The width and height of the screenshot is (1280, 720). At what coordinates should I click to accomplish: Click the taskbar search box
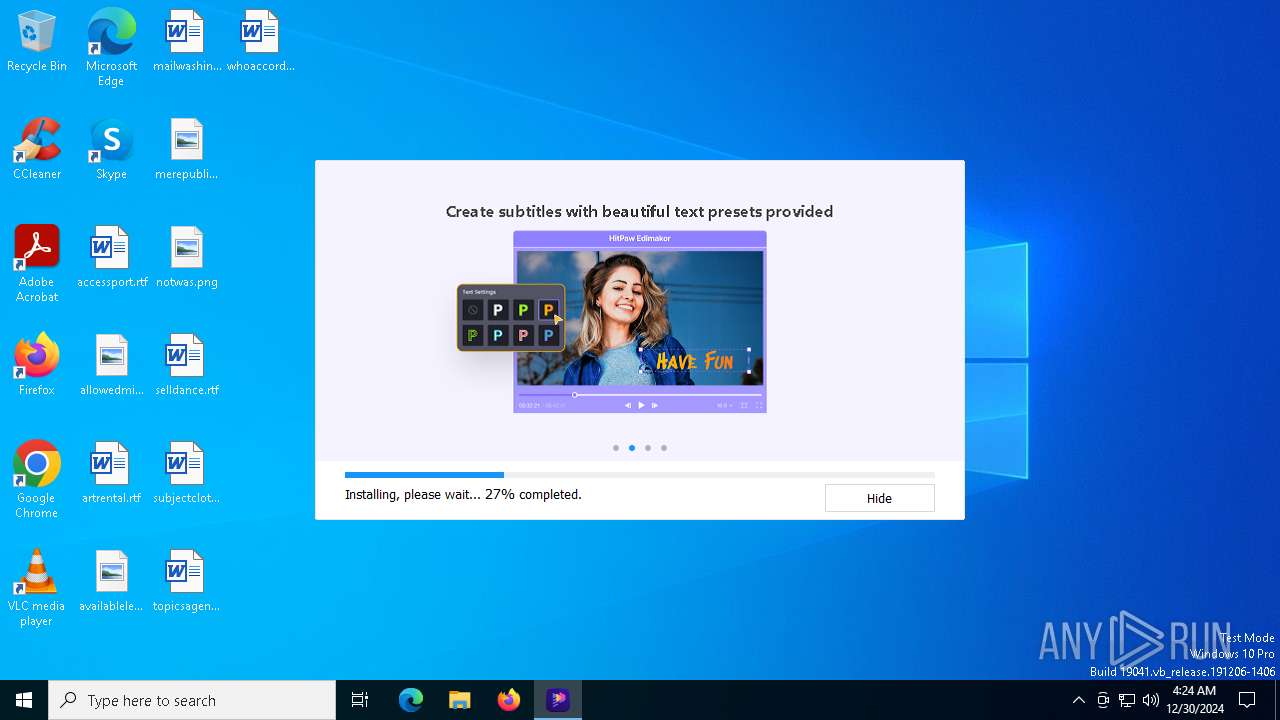coord(192,700)
